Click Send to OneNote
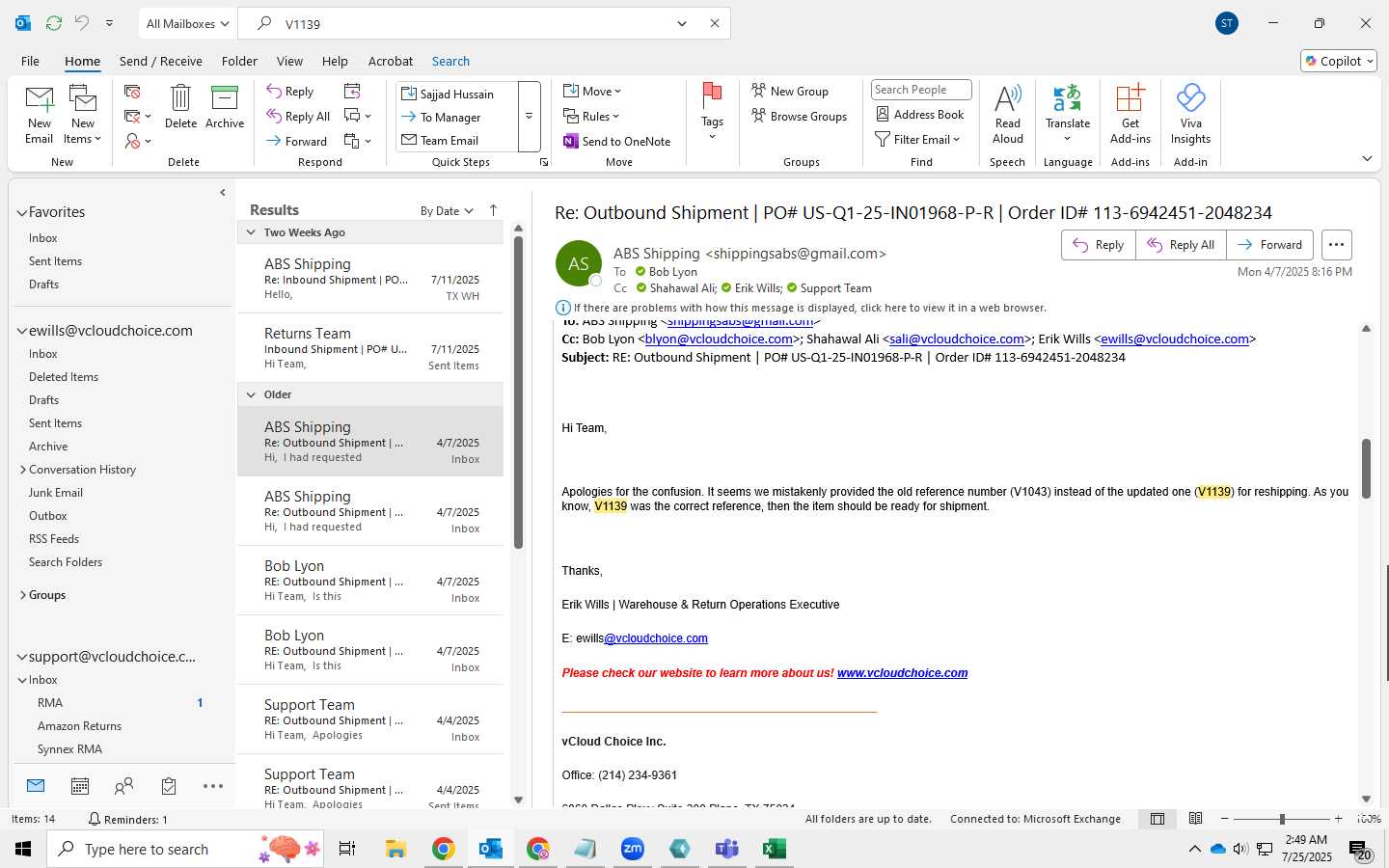This screenshot has width=1389, height=868. [x=617, y=141]
